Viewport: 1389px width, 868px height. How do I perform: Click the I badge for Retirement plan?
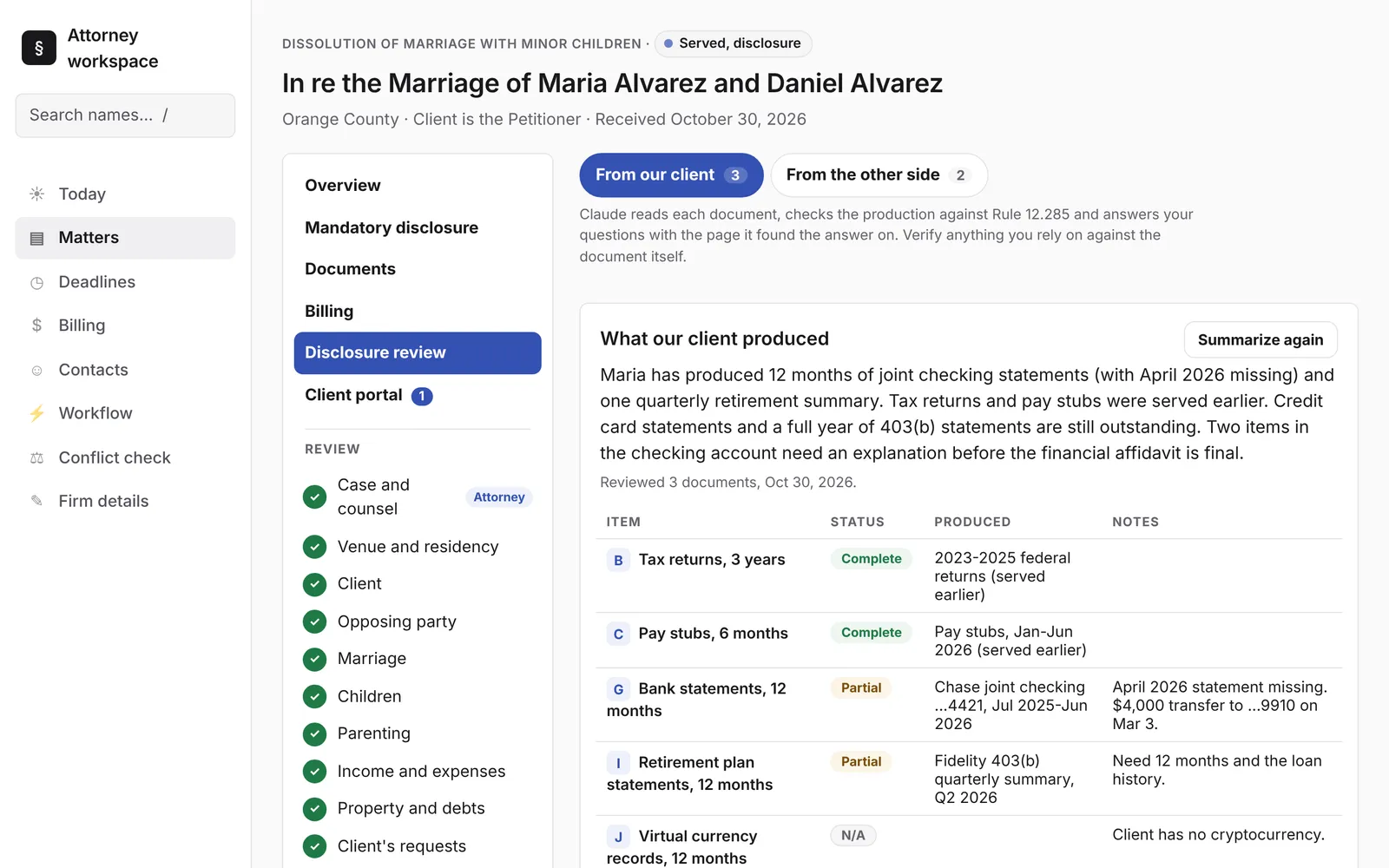click(618, 763)
